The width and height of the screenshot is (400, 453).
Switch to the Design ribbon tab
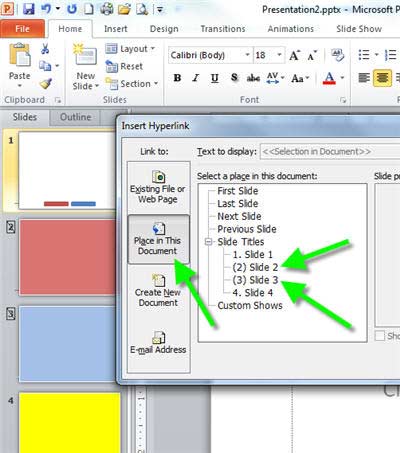[164, 29]
